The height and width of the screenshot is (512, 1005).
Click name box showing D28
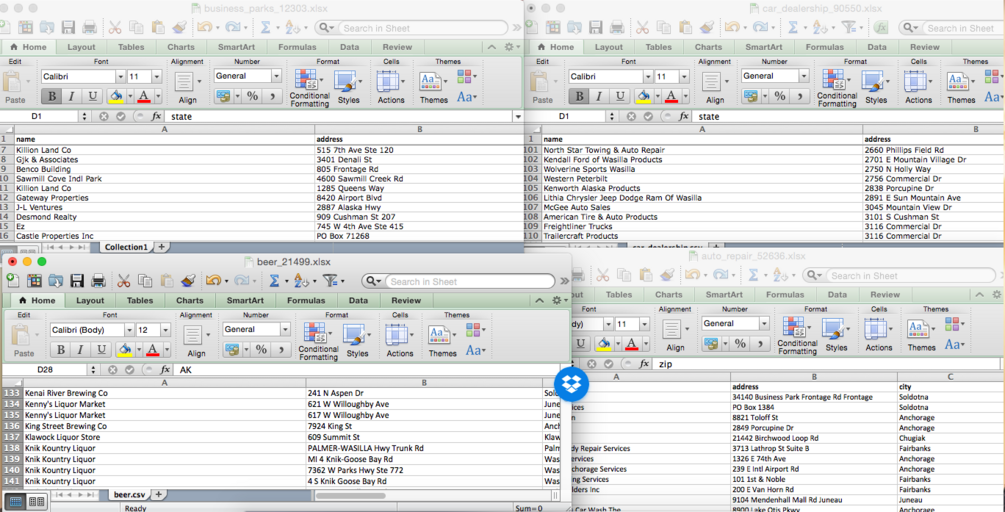[45, 370]
